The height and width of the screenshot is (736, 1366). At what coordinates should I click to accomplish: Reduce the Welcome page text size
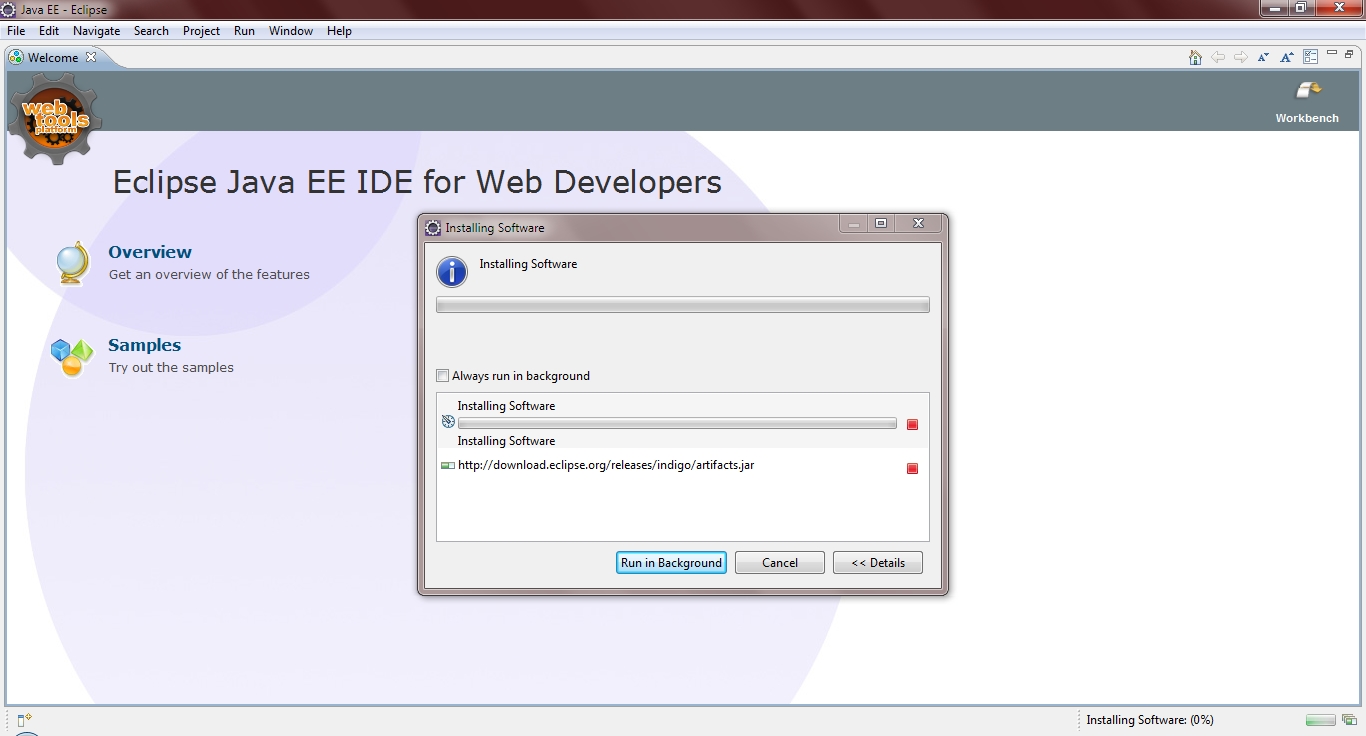(x=1262, y=57)
